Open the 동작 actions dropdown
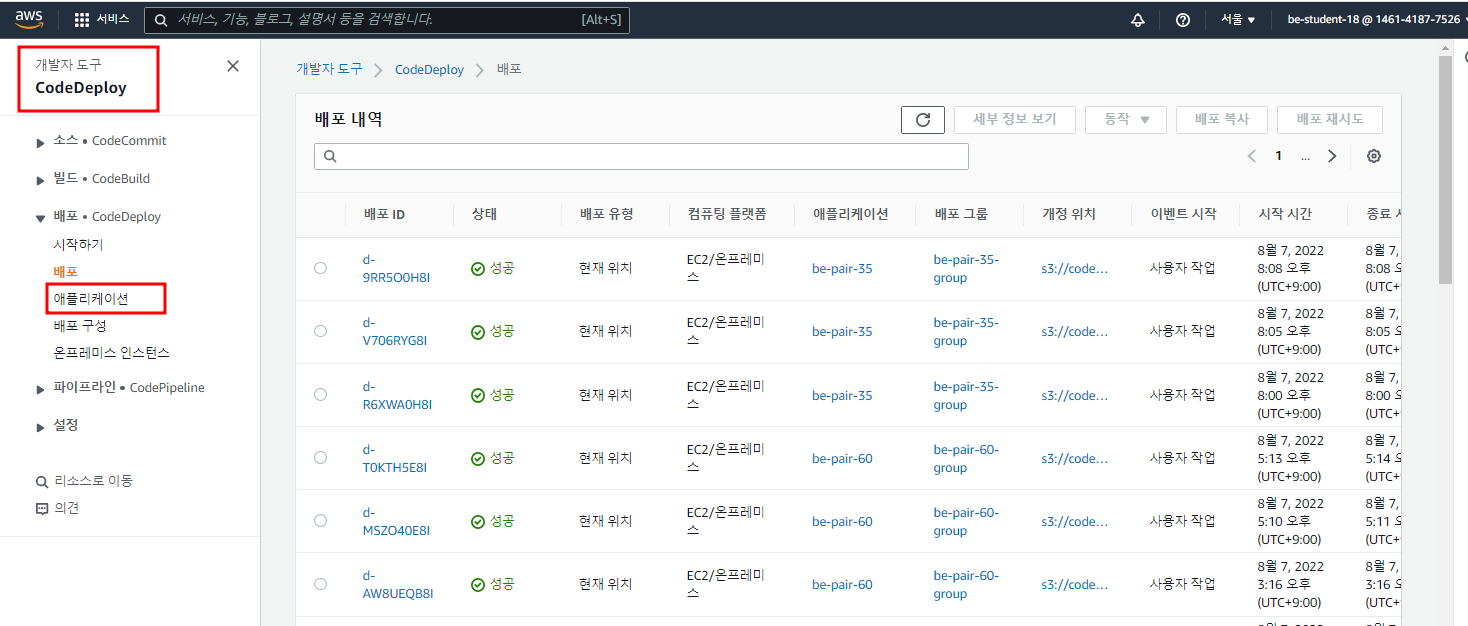 click(1127, 120)
